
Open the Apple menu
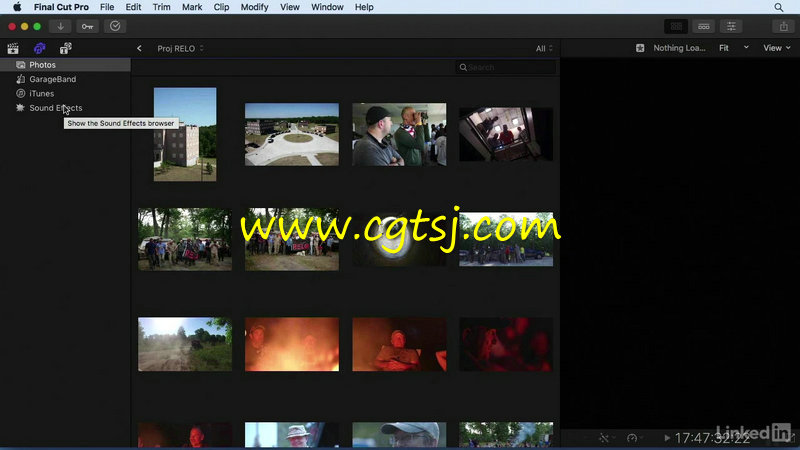point(17,7)
